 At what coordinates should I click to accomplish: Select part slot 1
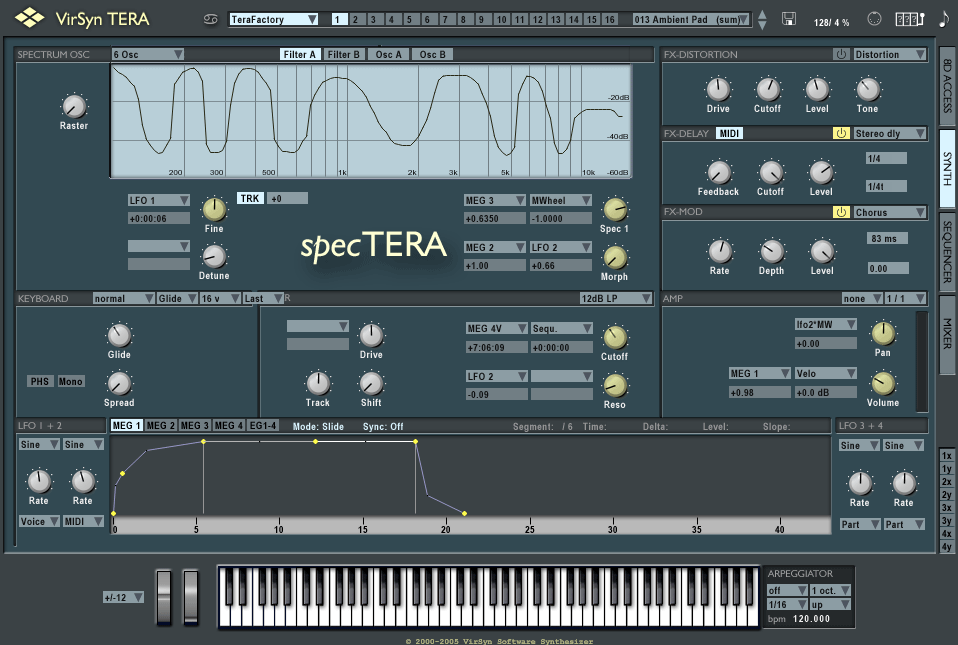(x=338, y=20)
